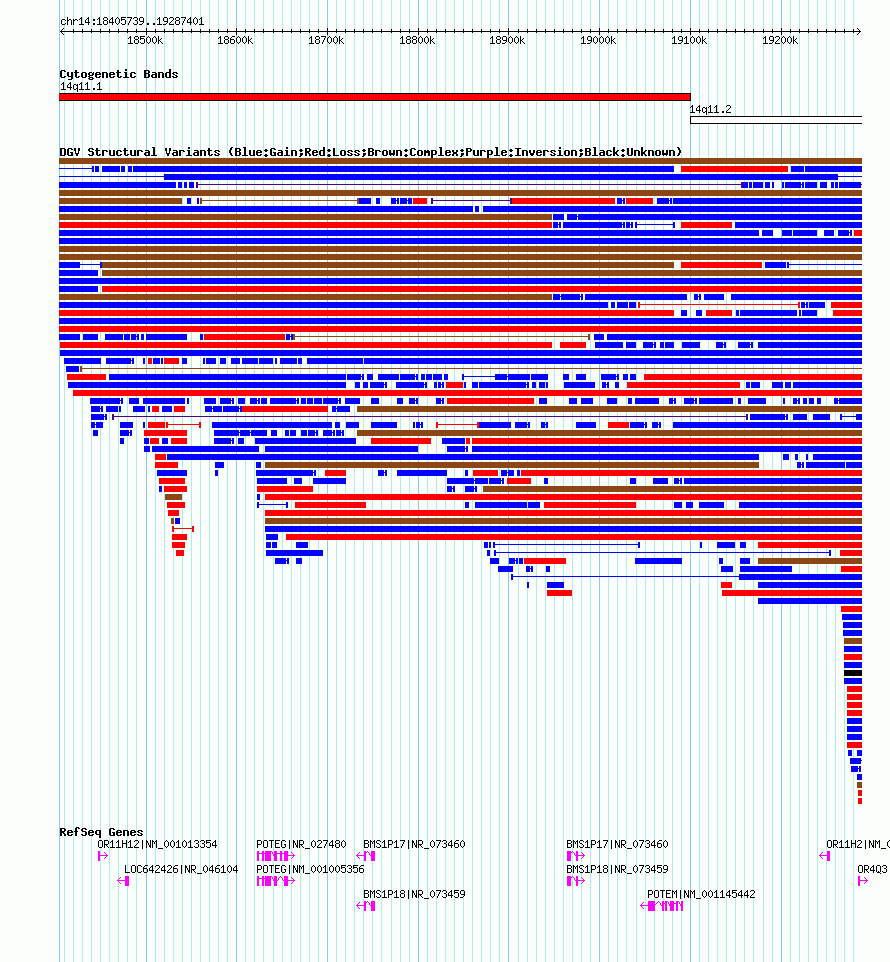Click the LOC642426 gene arrow glyph
The width and height of the screenshot is (890, 962).
tap(123, 881)
